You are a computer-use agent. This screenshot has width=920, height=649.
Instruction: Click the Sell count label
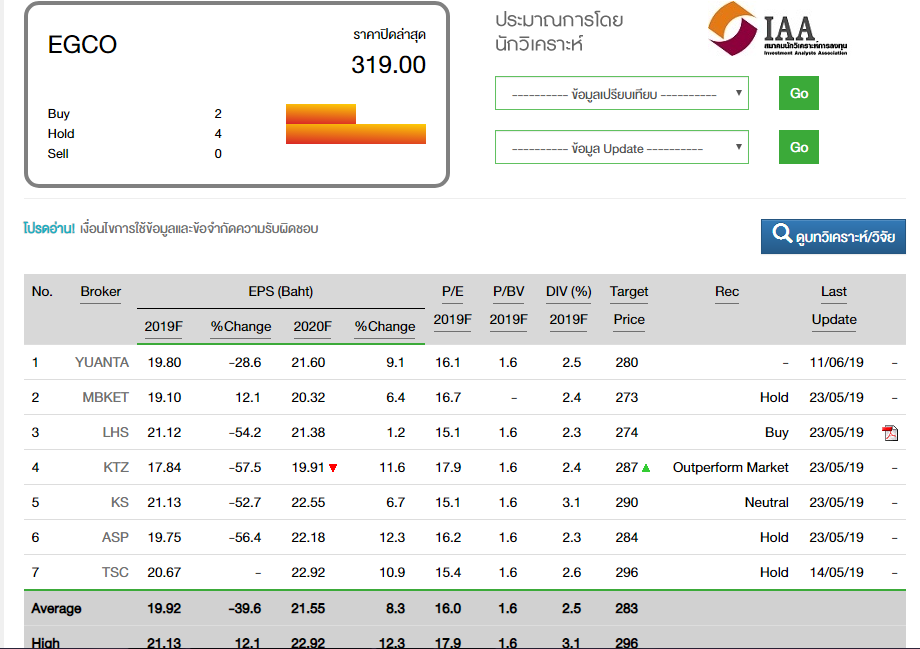(x=58, y=154)
